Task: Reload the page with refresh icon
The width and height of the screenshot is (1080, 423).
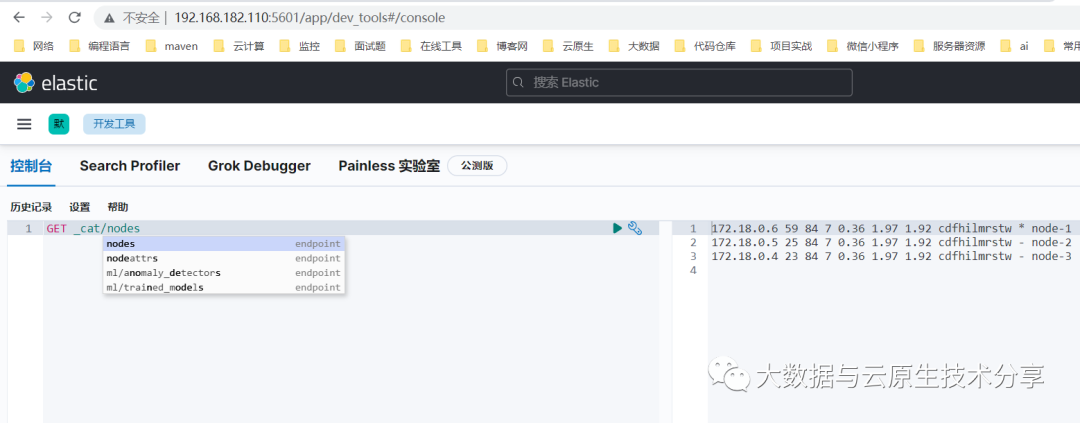Action: coord(75,18)
